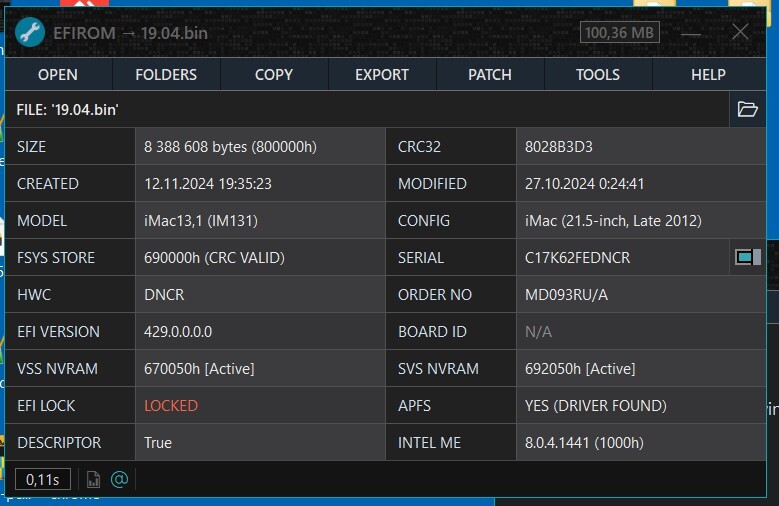
Task: Click the MODEL label cell
Action: pyautogui.click(x=70, y=221)
